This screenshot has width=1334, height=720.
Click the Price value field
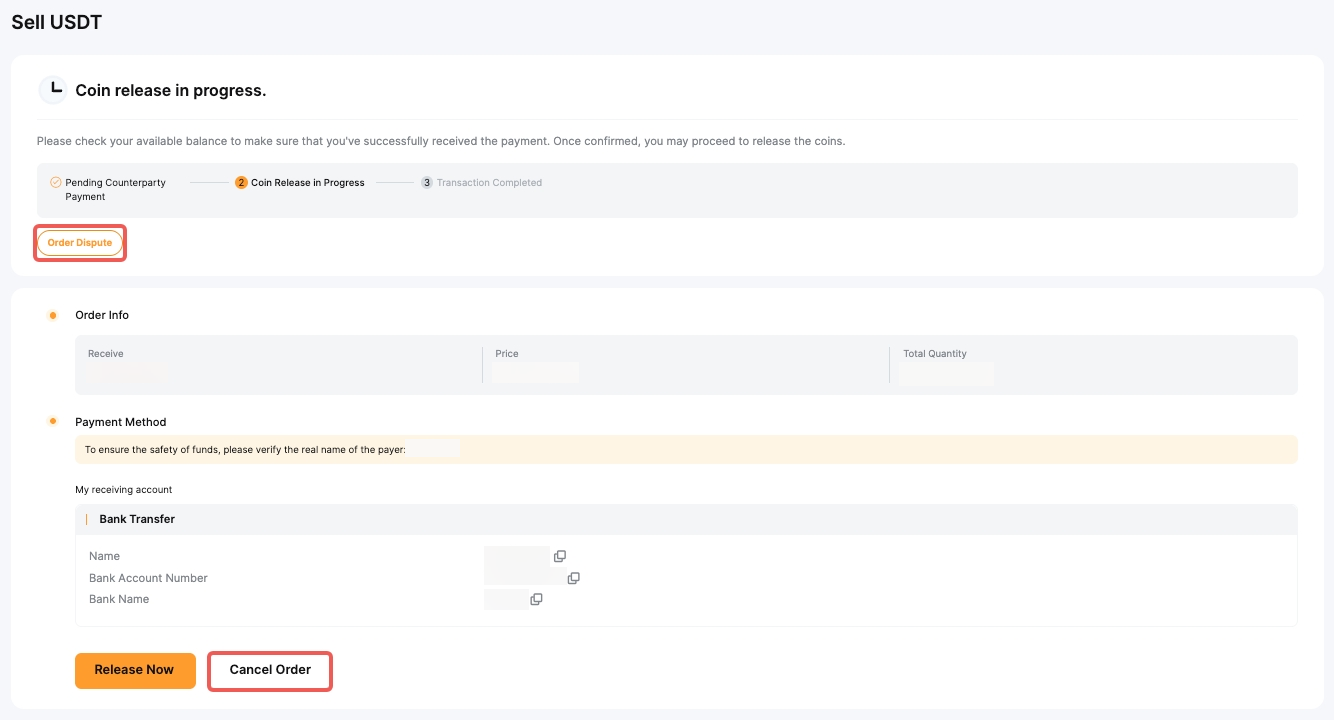click(536, 373)
